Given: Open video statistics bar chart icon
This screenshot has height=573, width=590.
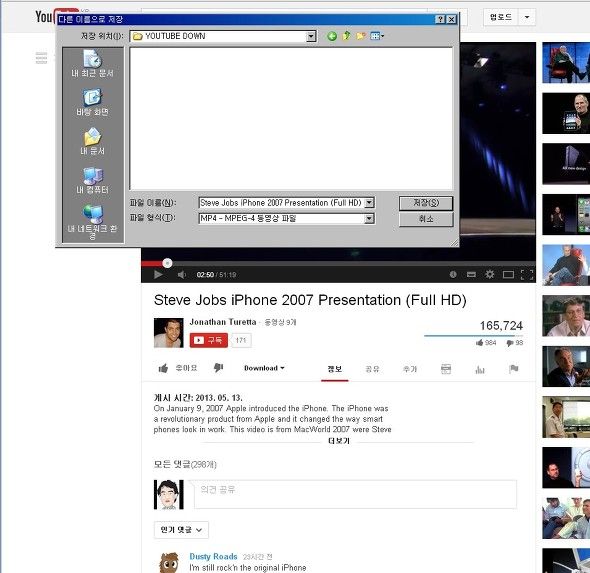Looking at the screenshot, I should point(480,369).
